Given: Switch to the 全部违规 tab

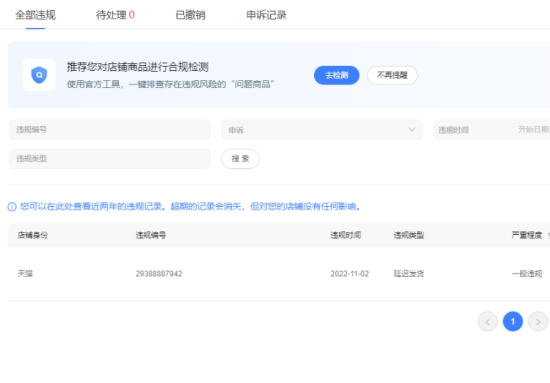Looking at the screenshot, I should tap(35, 15).
